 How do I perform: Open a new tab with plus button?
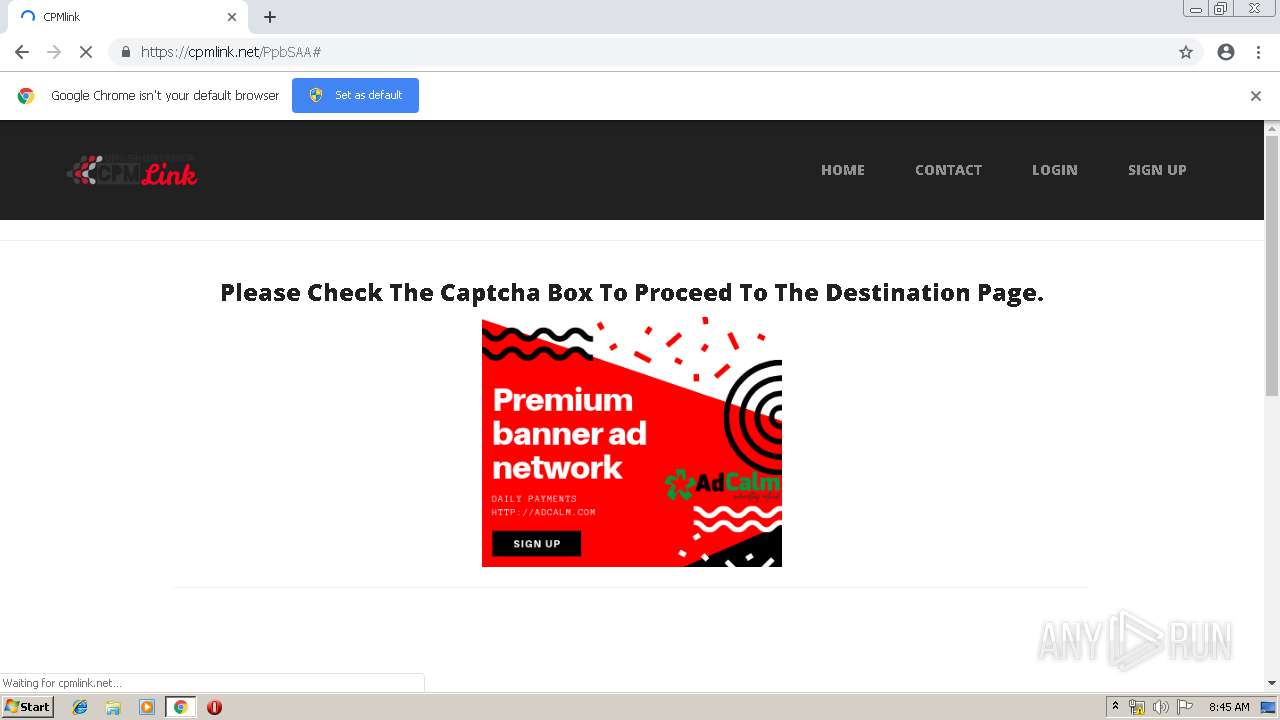click(270, 17)
